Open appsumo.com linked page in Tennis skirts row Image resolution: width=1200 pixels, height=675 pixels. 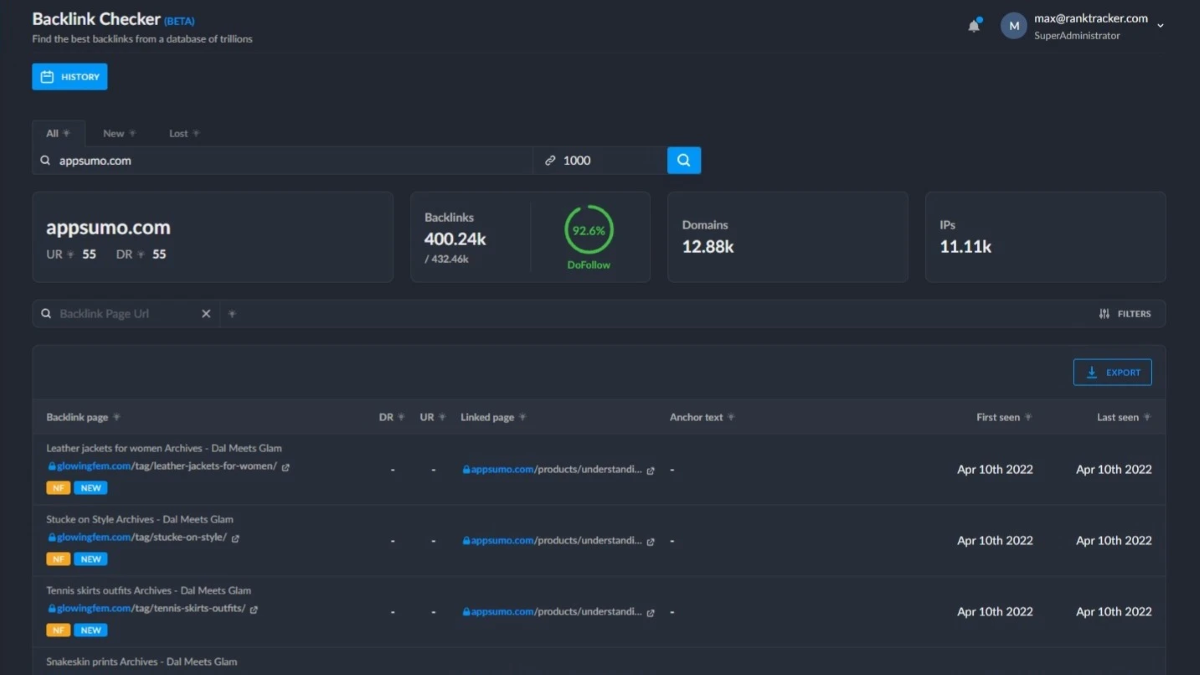[556, 612]
